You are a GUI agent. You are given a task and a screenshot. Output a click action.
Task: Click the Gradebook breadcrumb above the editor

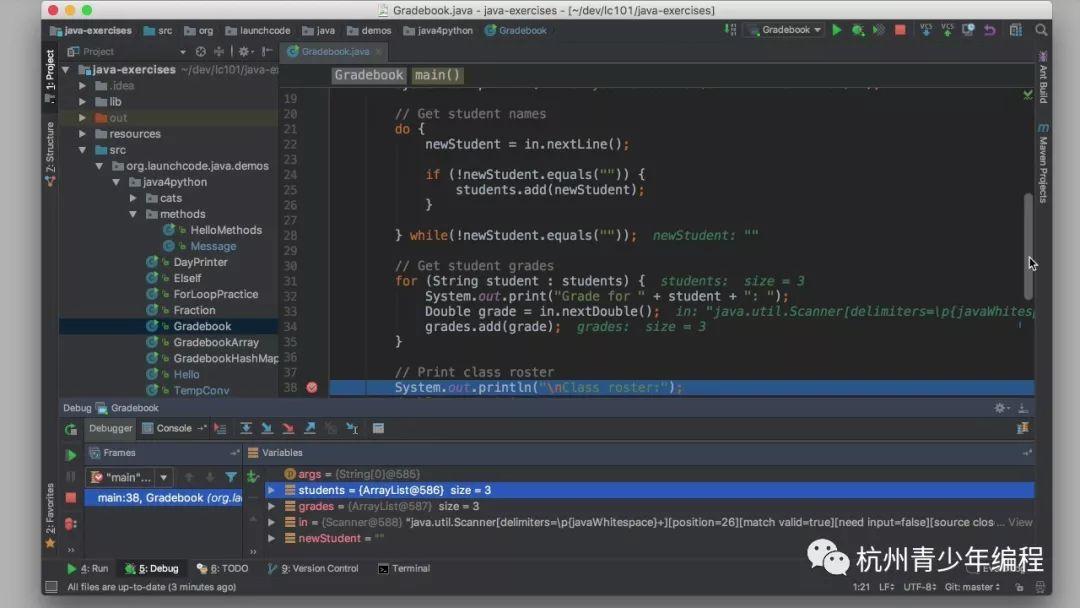pos(369,75)
